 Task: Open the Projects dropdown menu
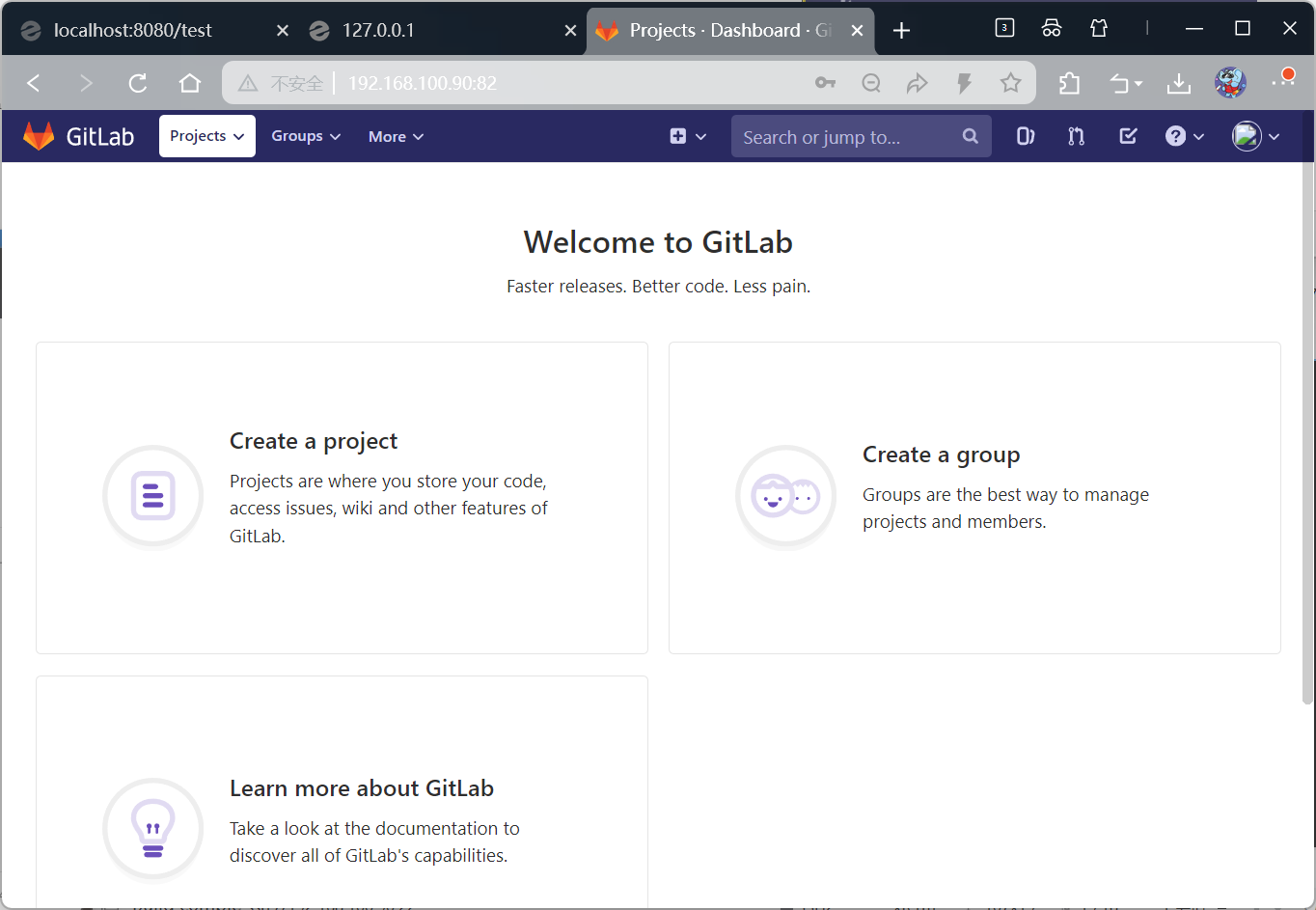click(206, 136)
